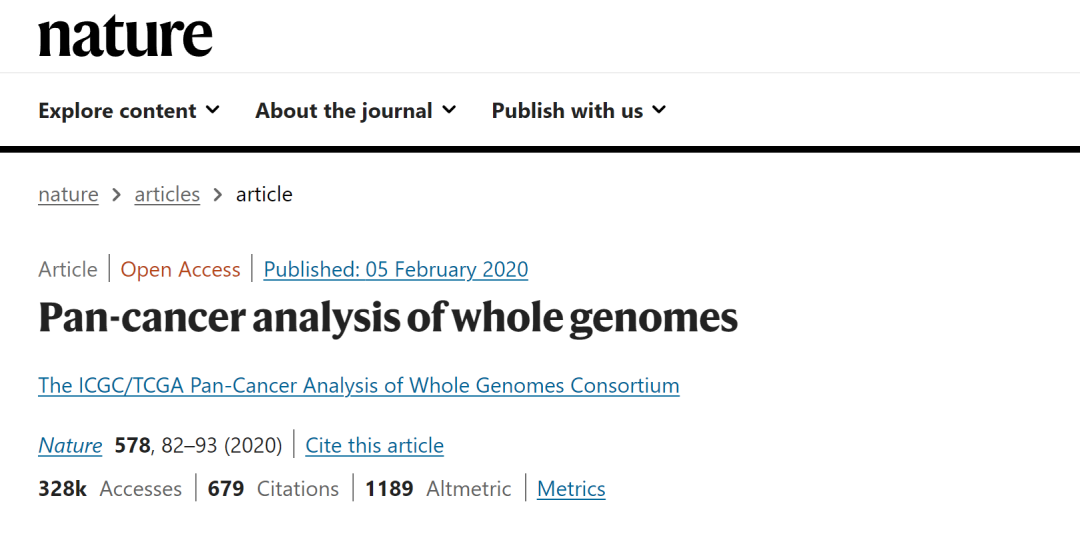Click the Open Access label
Viewport: 1080px width, 546px height.
[x=180, y=269]
